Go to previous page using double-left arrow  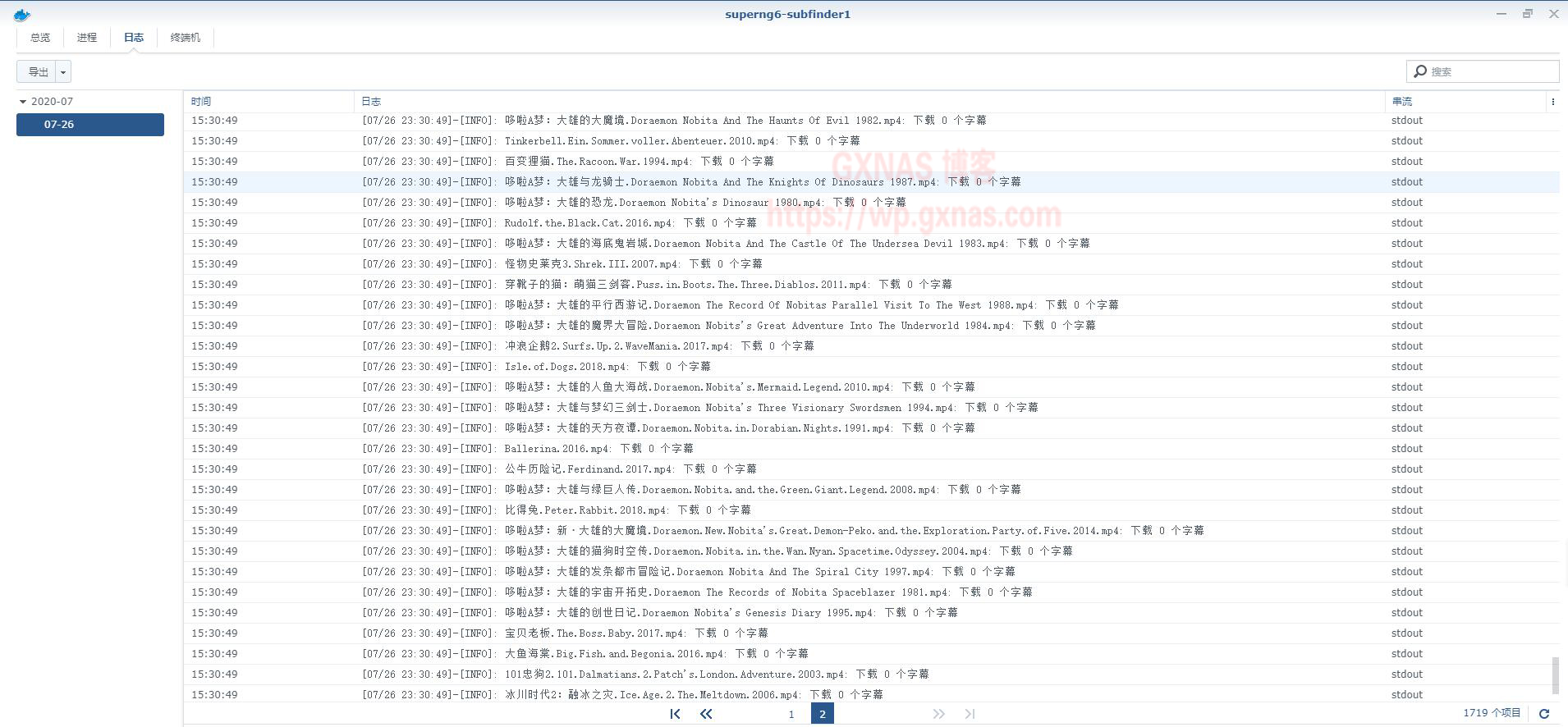(706, 714)
